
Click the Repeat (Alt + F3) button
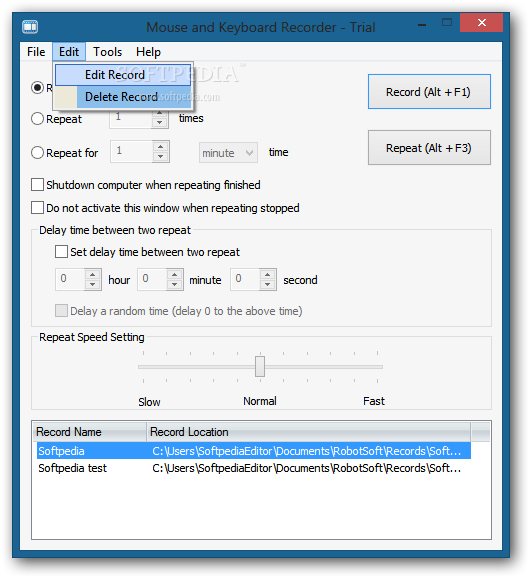(429, 148)
